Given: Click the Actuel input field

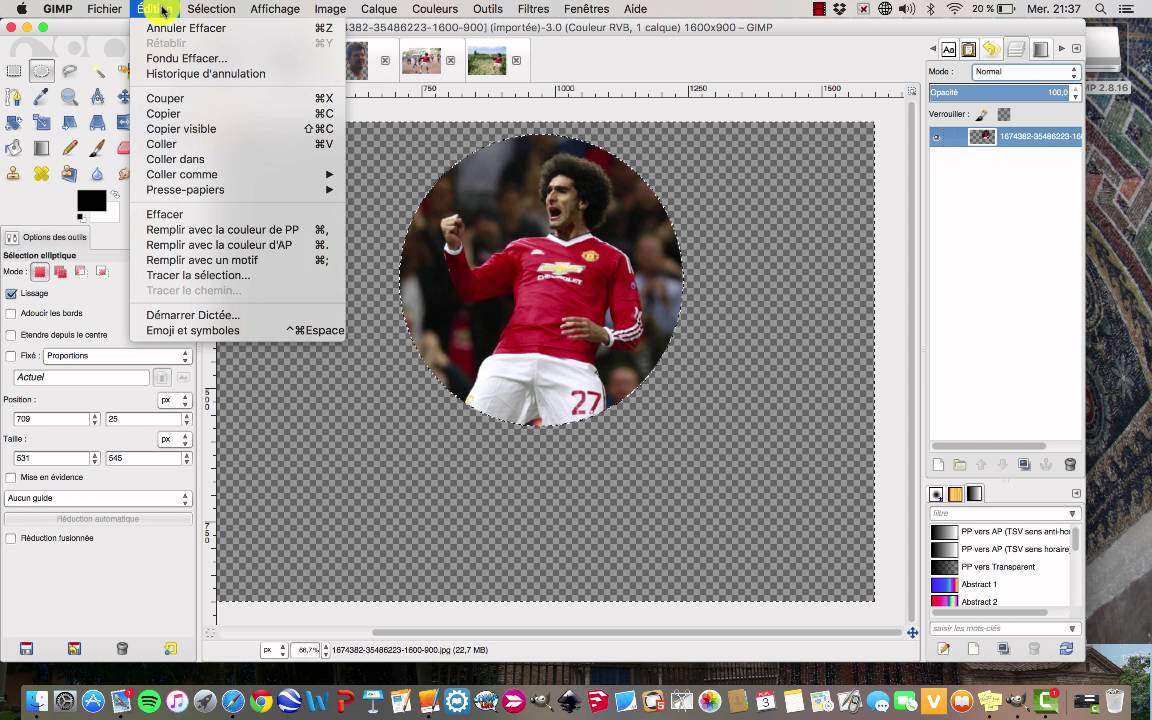Looking at the screenshot, I should tap(82, 378).
